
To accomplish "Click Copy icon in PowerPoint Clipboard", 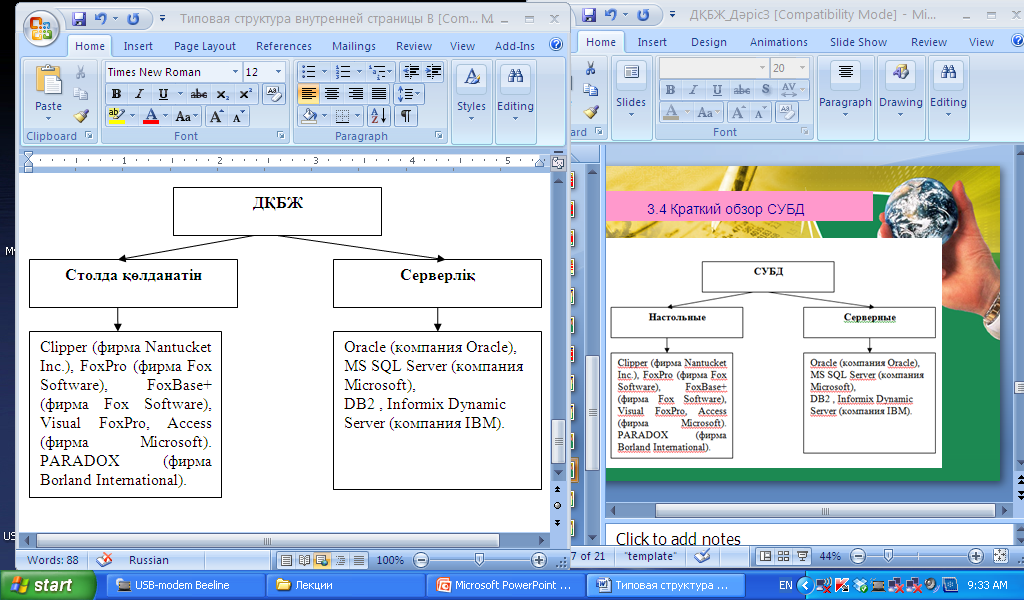I will pos(590,89).
